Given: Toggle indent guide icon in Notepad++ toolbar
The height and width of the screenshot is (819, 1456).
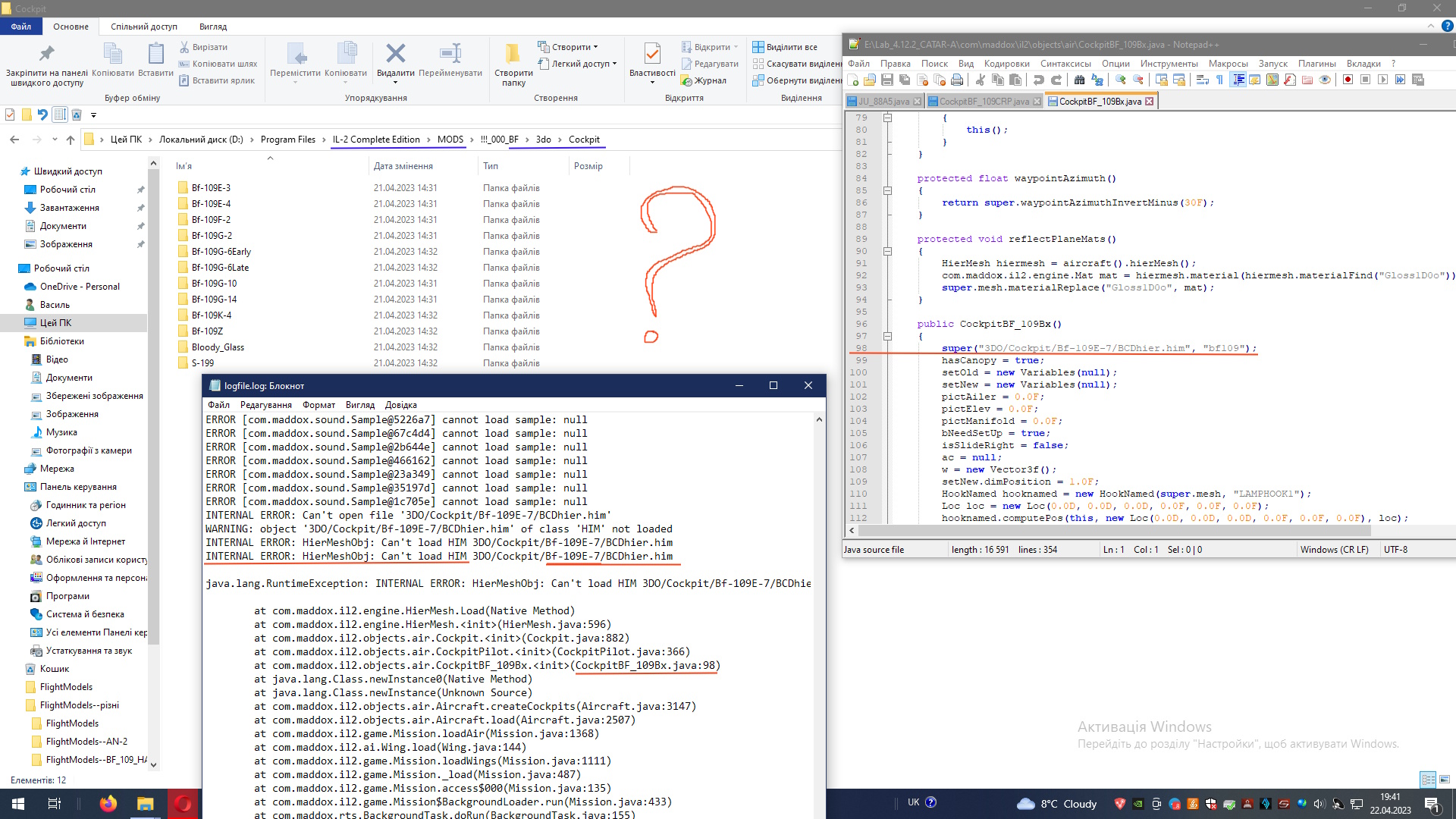Looking at the screenshot, I should (x=1238, y=80).
